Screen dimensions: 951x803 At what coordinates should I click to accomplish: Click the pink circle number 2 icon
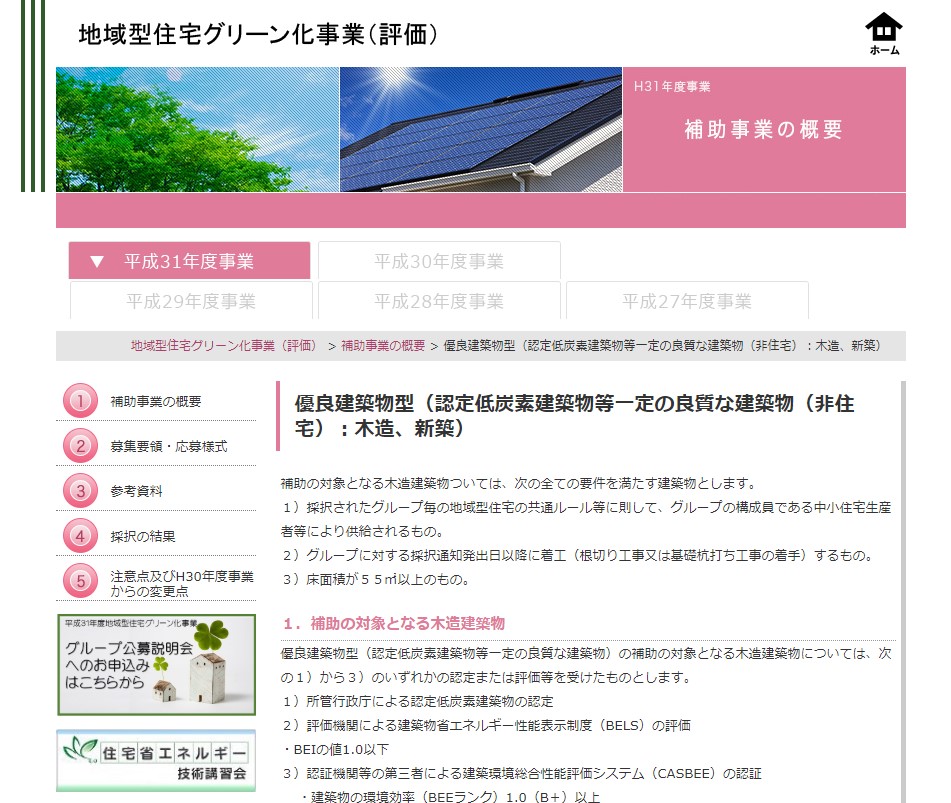80,446
